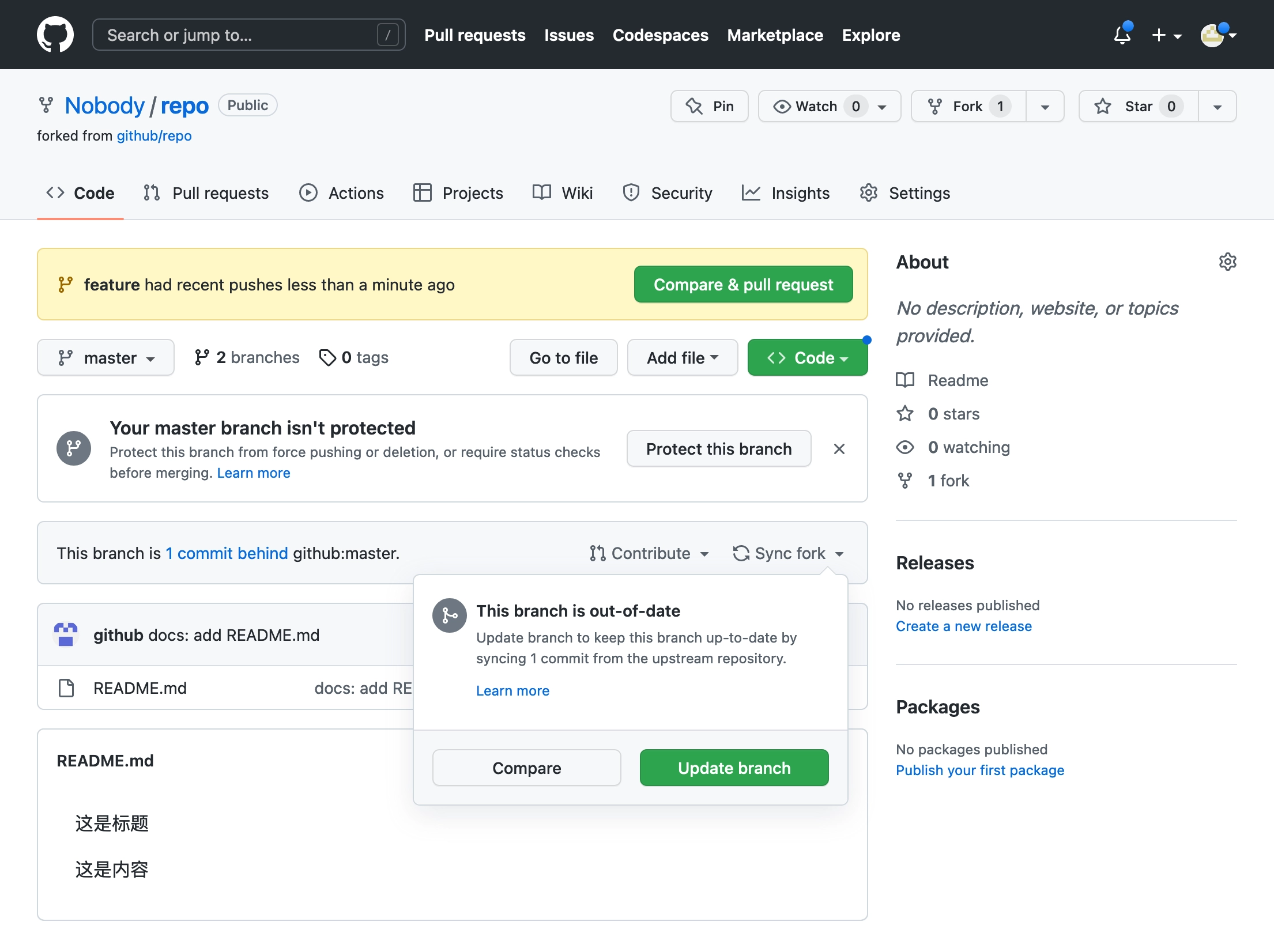Open the repository Settings tab
This screenshot has height=952, width=1274.
coord(904,193)
